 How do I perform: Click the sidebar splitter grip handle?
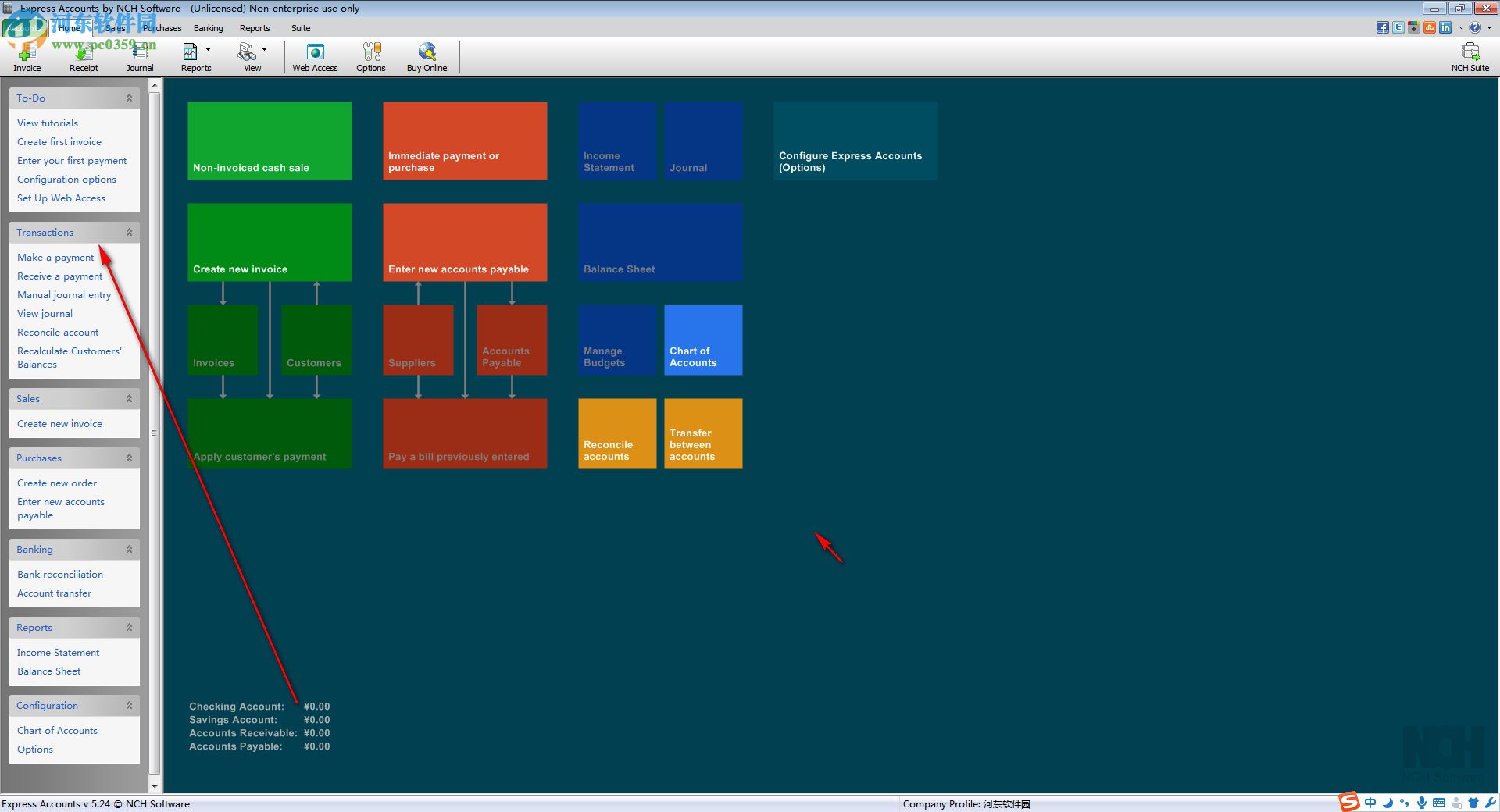pos(154,433)
